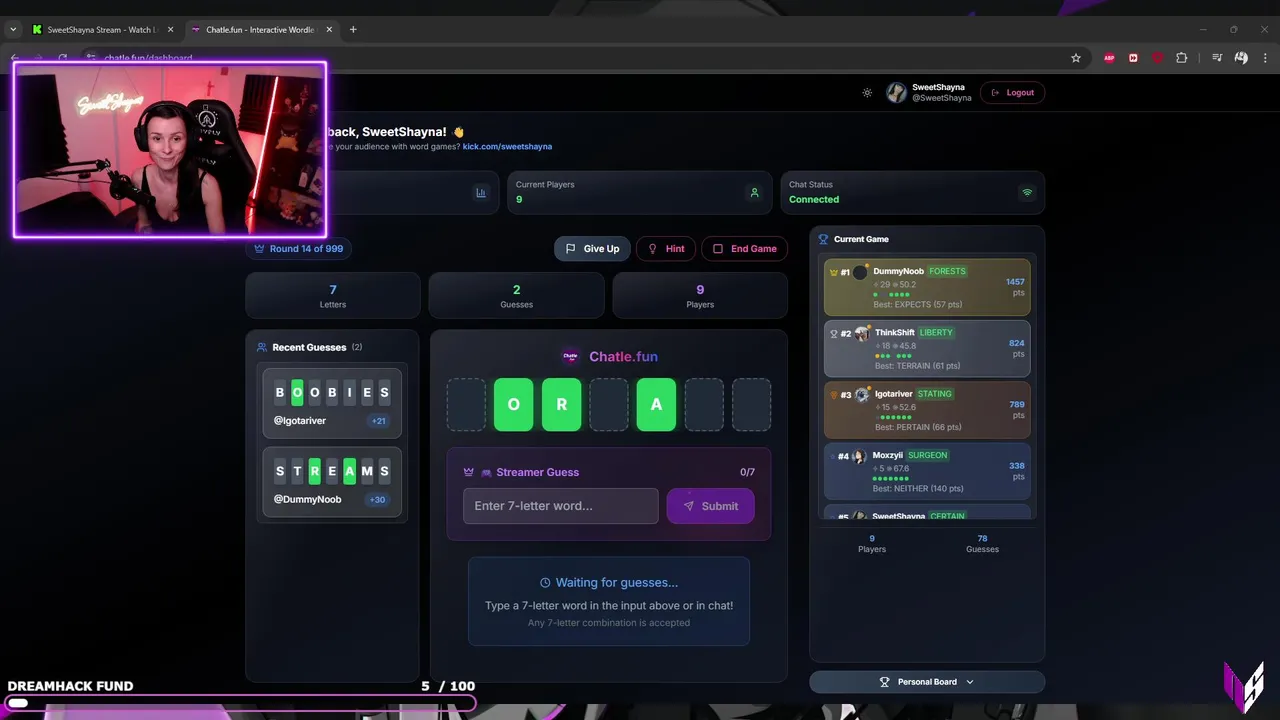The width and height of the screenshot is (1280, 720).
Task: Click the Current Players person icon
Action: click(x=755, y=193)
